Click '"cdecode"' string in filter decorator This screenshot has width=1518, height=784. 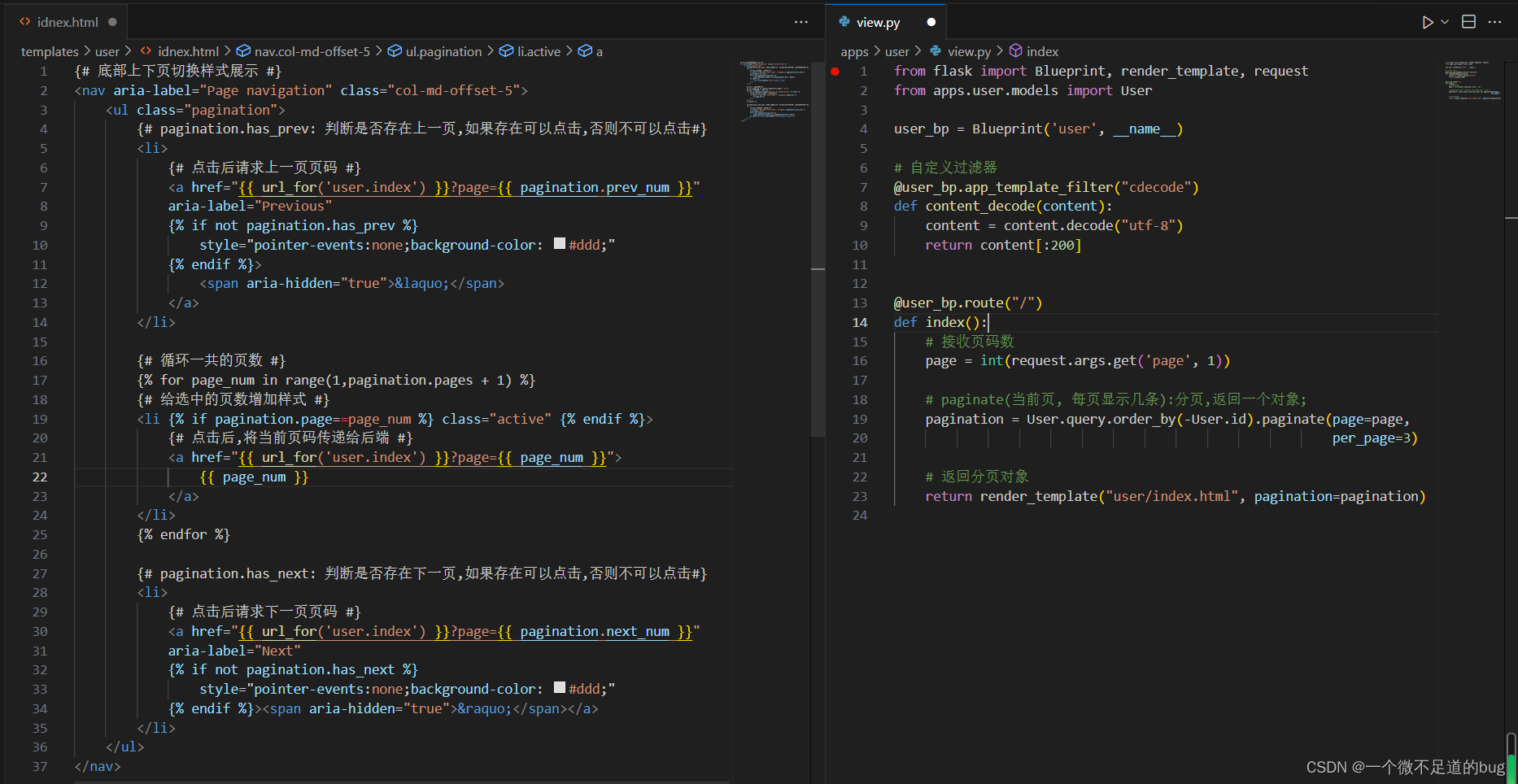pos(1156,187)
